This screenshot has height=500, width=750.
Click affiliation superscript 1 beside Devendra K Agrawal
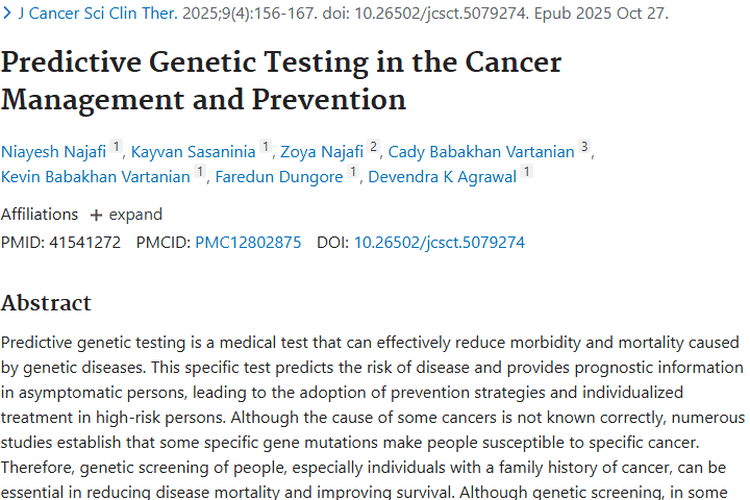point(526,173)
